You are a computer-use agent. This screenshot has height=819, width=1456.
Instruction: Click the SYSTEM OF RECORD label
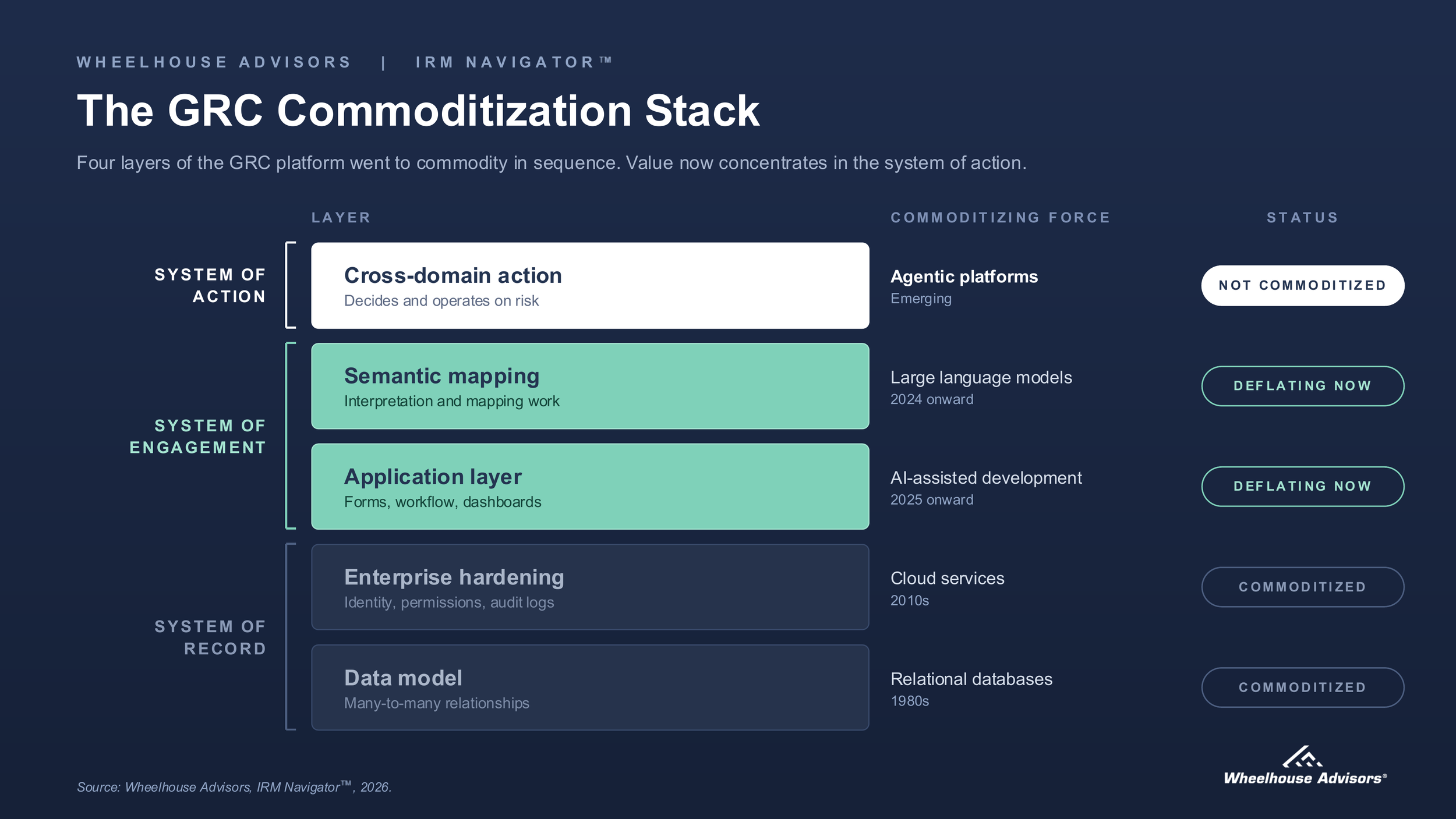coord(210,637)
